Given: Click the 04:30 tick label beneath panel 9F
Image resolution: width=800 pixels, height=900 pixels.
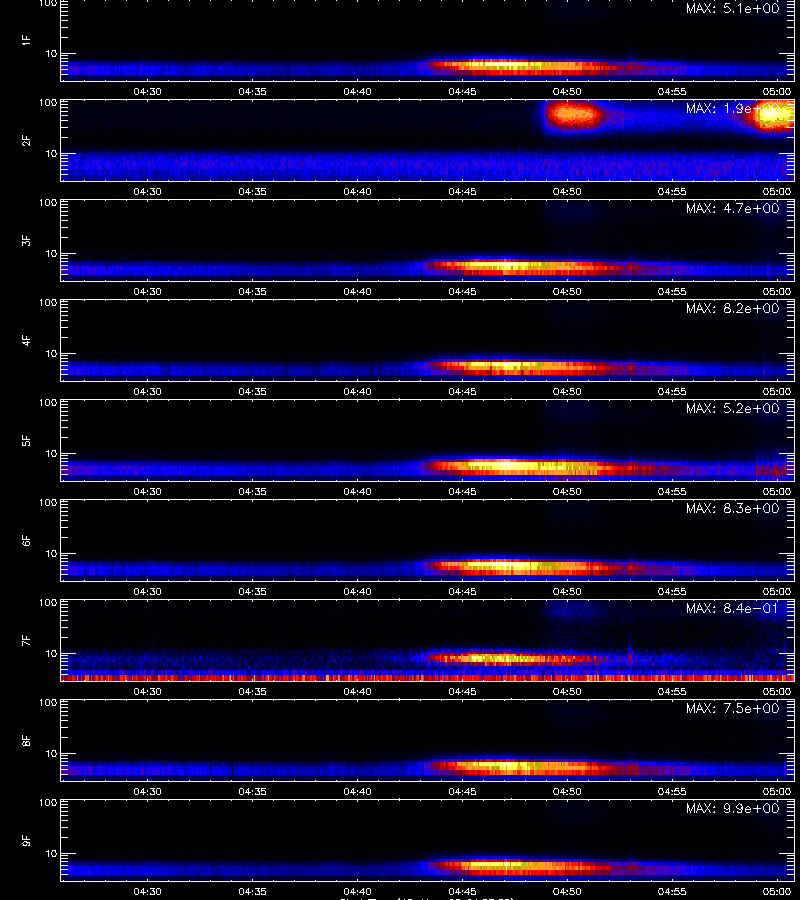Looking at the screenshot, I should point(147,891).
